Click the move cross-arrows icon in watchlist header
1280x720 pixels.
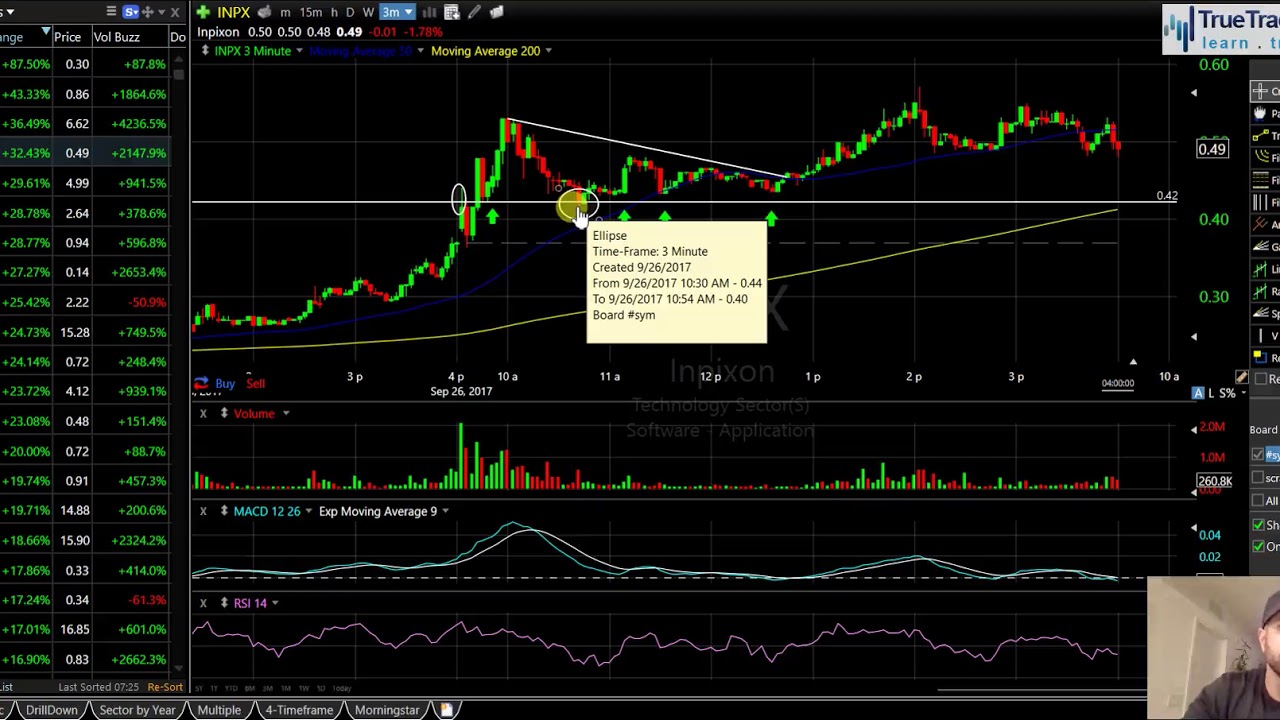147,12
